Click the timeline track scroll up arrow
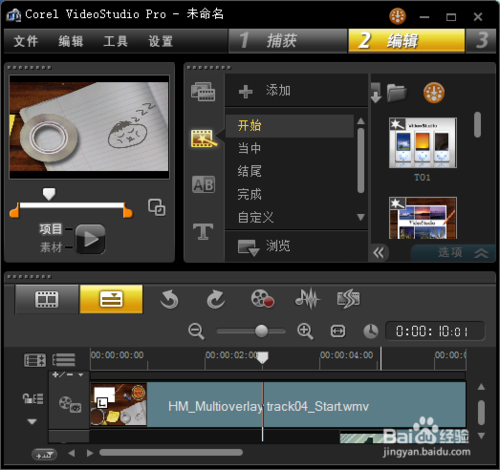 tap(481, 387)
